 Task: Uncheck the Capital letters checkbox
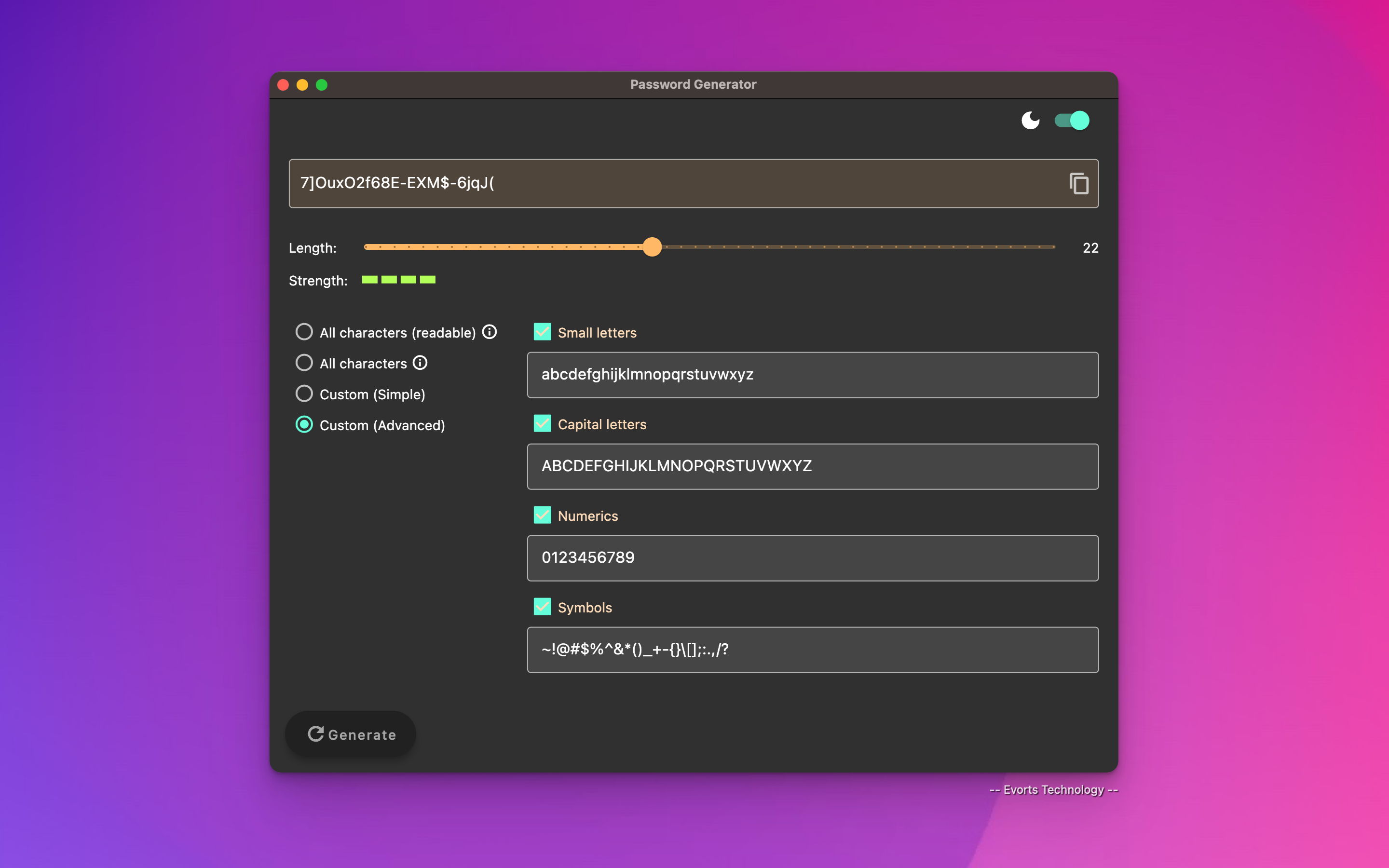point(542,424)
